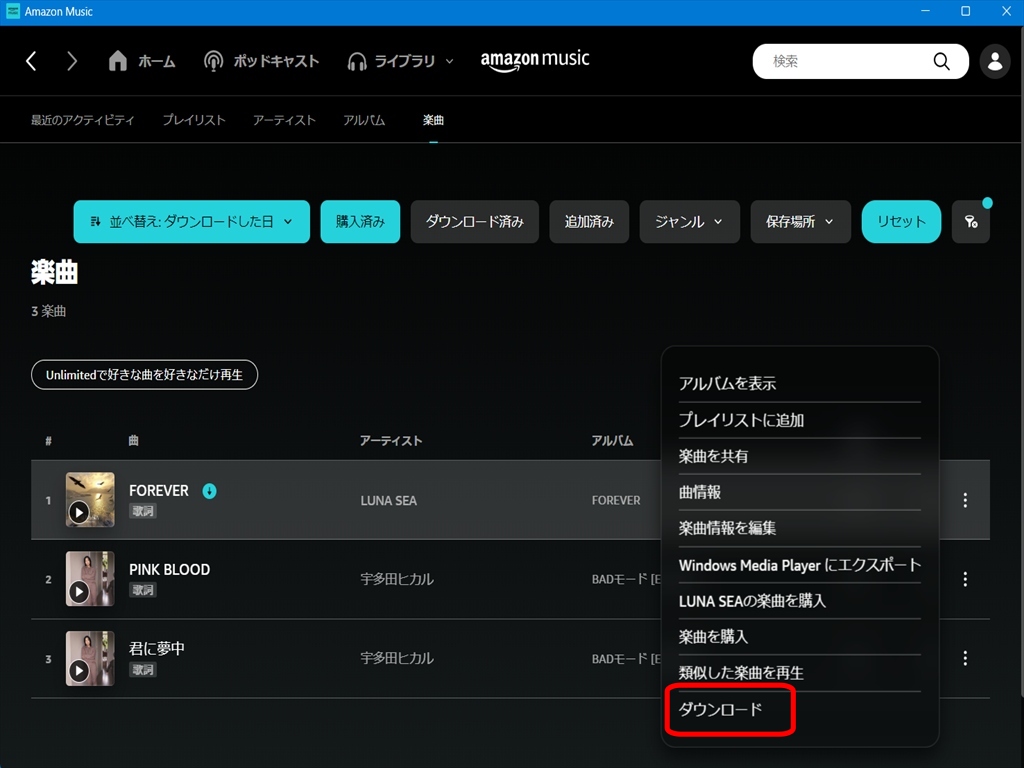Toggle the 追加済み filter
The image size is (1024, 768).
tap(589, 221)
